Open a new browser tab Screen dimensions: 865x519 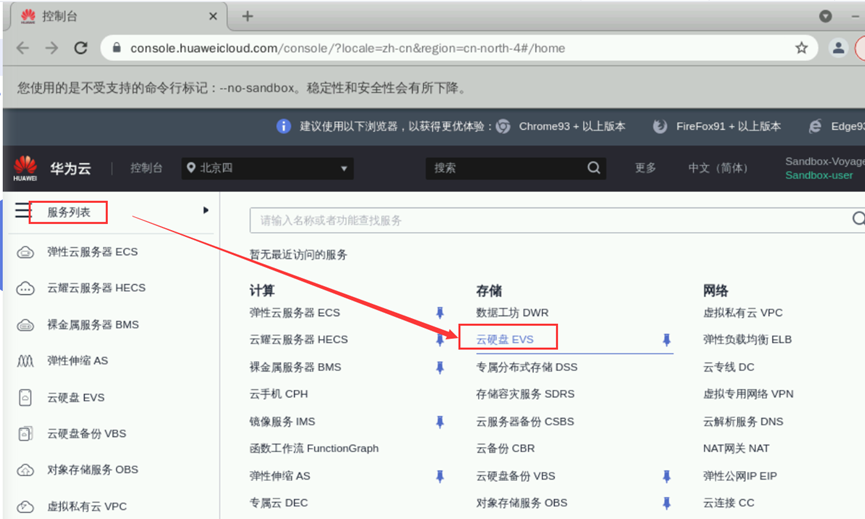pos(248,16)
